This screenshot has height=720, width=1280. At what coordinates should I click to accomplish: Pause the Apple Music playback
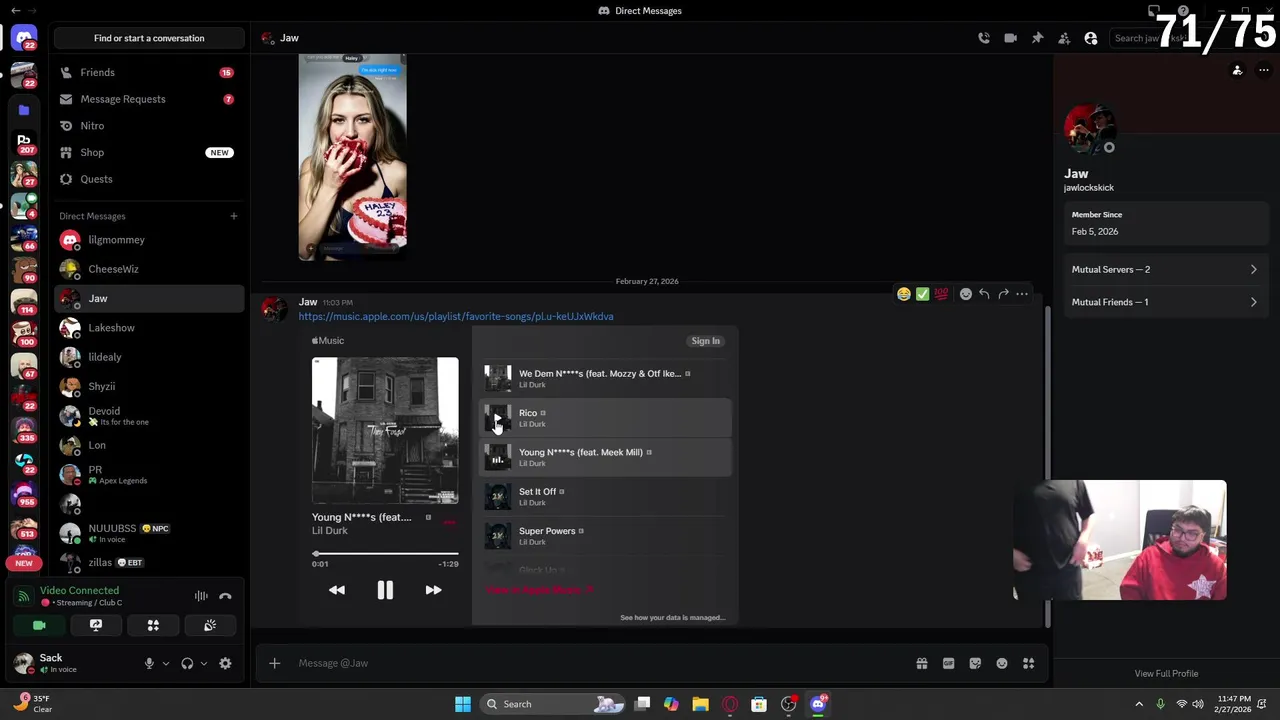coord(385,590)
